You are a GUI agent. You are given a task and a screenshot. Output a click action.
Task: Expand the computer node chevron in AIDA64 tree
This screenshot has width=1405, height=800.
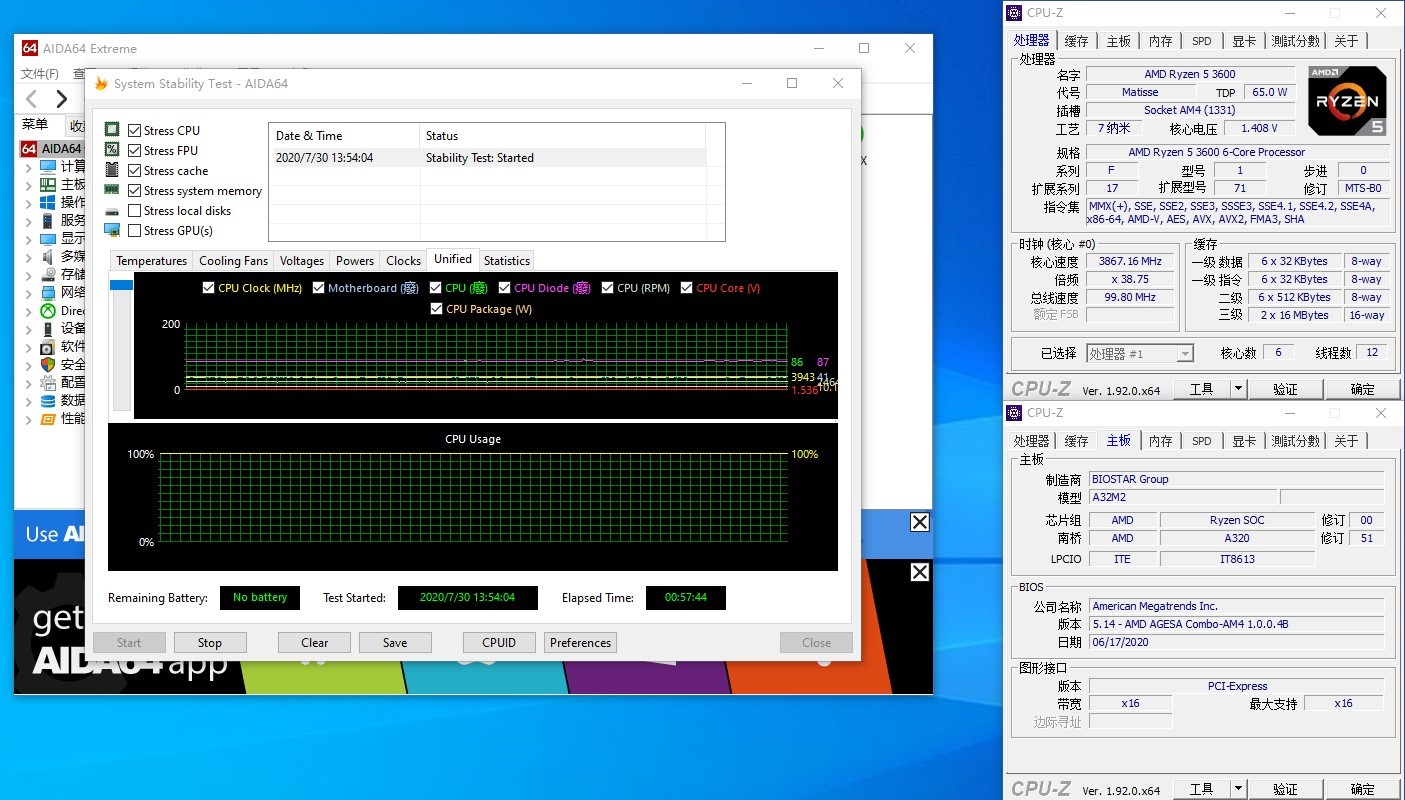tap(28, 167)
